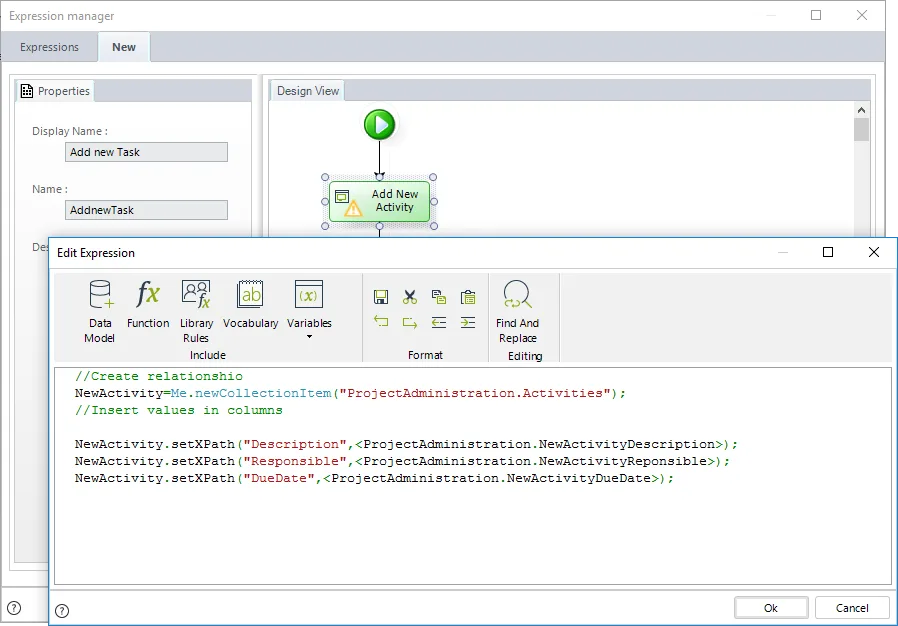Select the Add New Activity node
The image size is (898, 626).
click(379, 201)
